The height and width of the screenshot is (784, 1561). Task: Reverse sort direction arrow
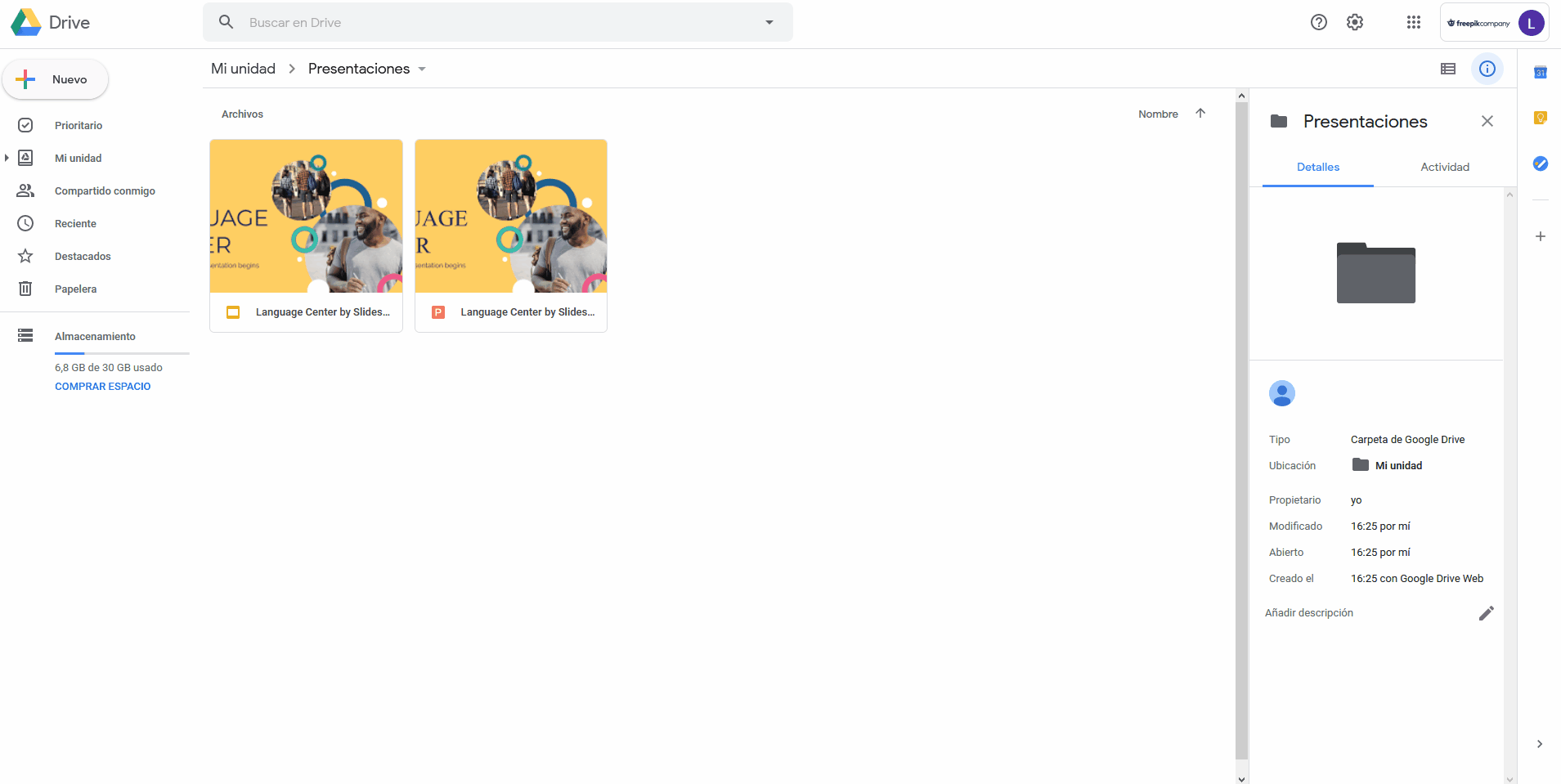coord(1200,113)
